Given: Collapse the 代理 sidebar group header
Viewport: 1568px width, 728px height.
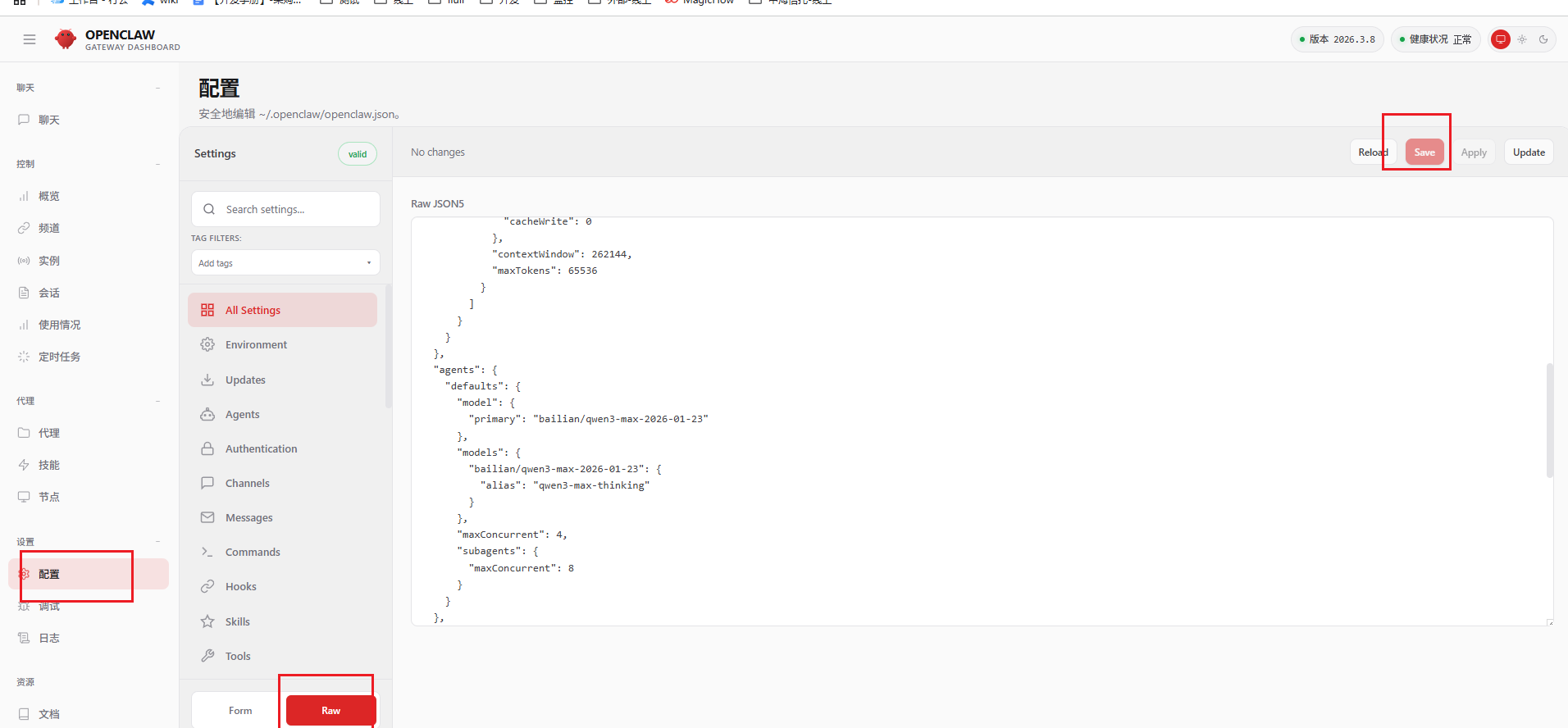Looking at the screenshot, I should coord(89,401).
